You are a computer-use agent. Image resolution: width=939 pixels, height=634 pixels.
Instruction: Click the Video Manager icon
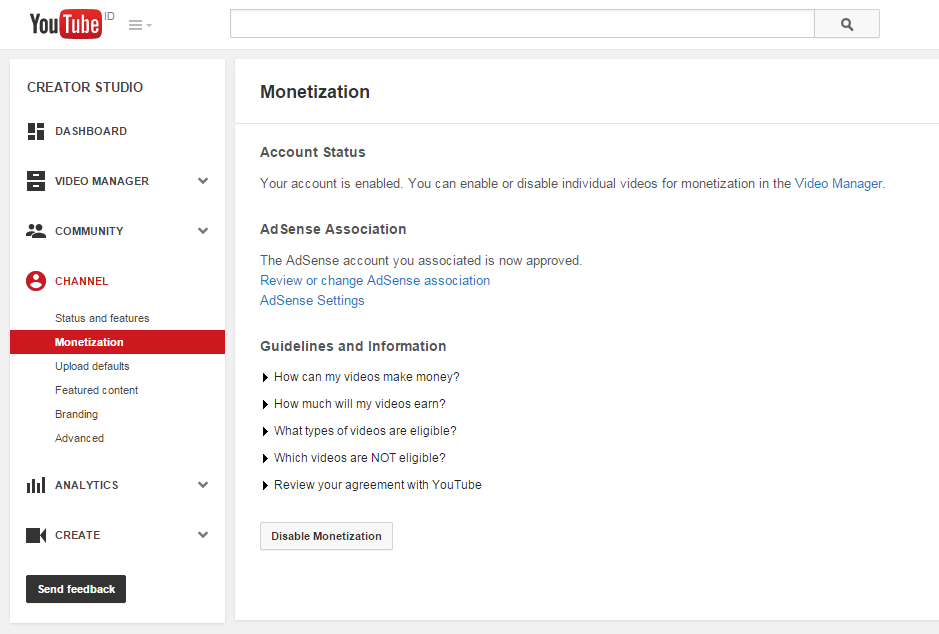[36, 181]
